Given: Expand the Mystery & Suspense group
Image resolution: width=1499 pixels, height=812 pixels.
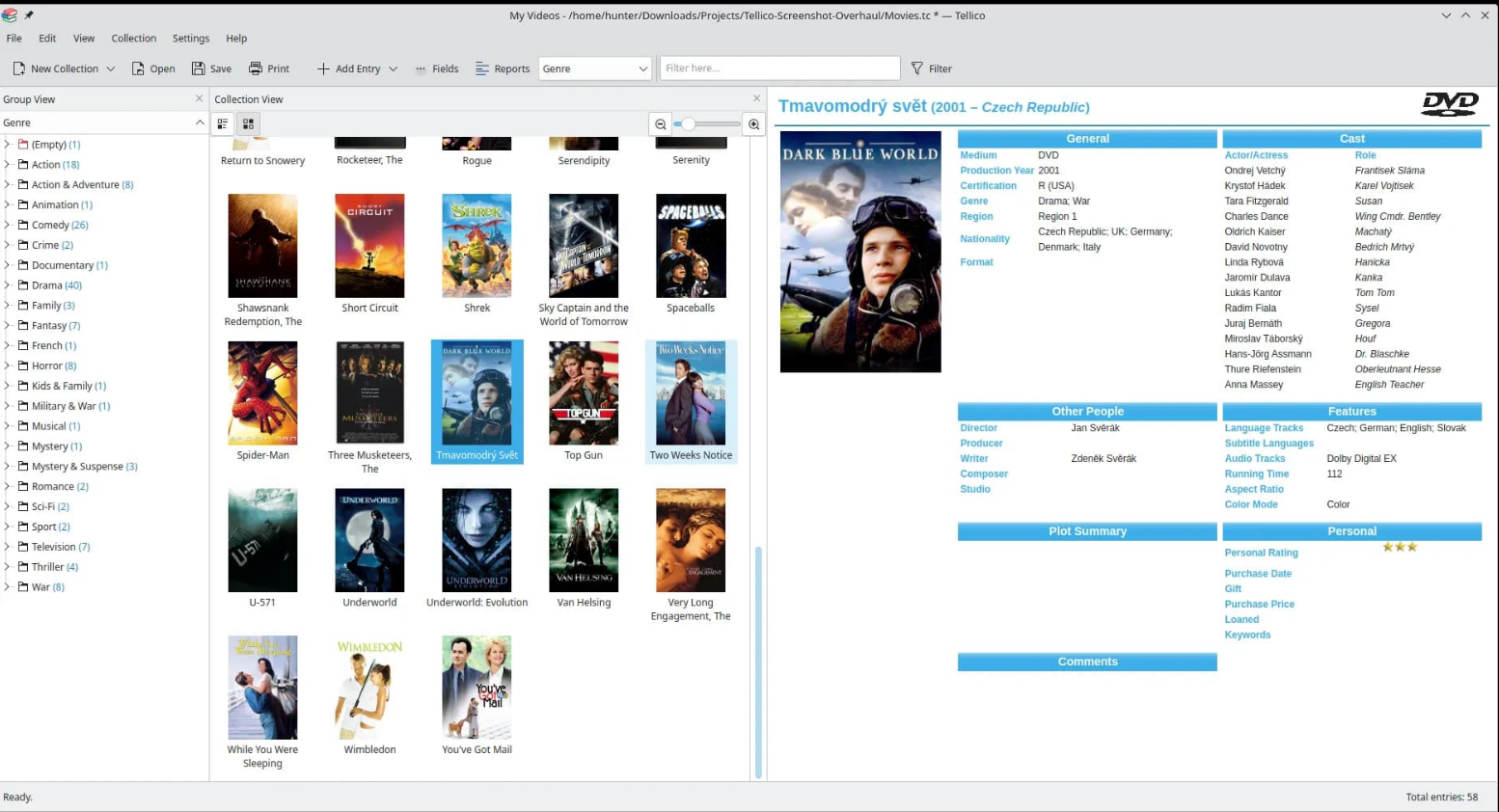Looking at the screenshot, I should tap(8, 466).
